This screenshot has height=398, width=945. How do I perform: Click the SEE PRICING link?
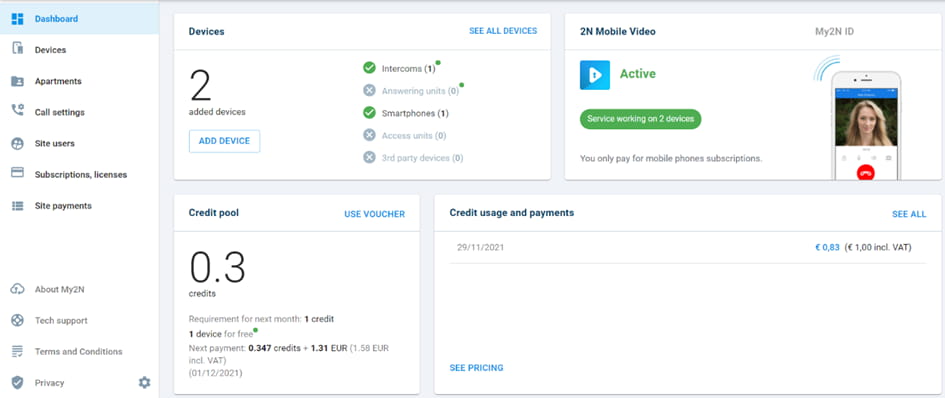476,367
